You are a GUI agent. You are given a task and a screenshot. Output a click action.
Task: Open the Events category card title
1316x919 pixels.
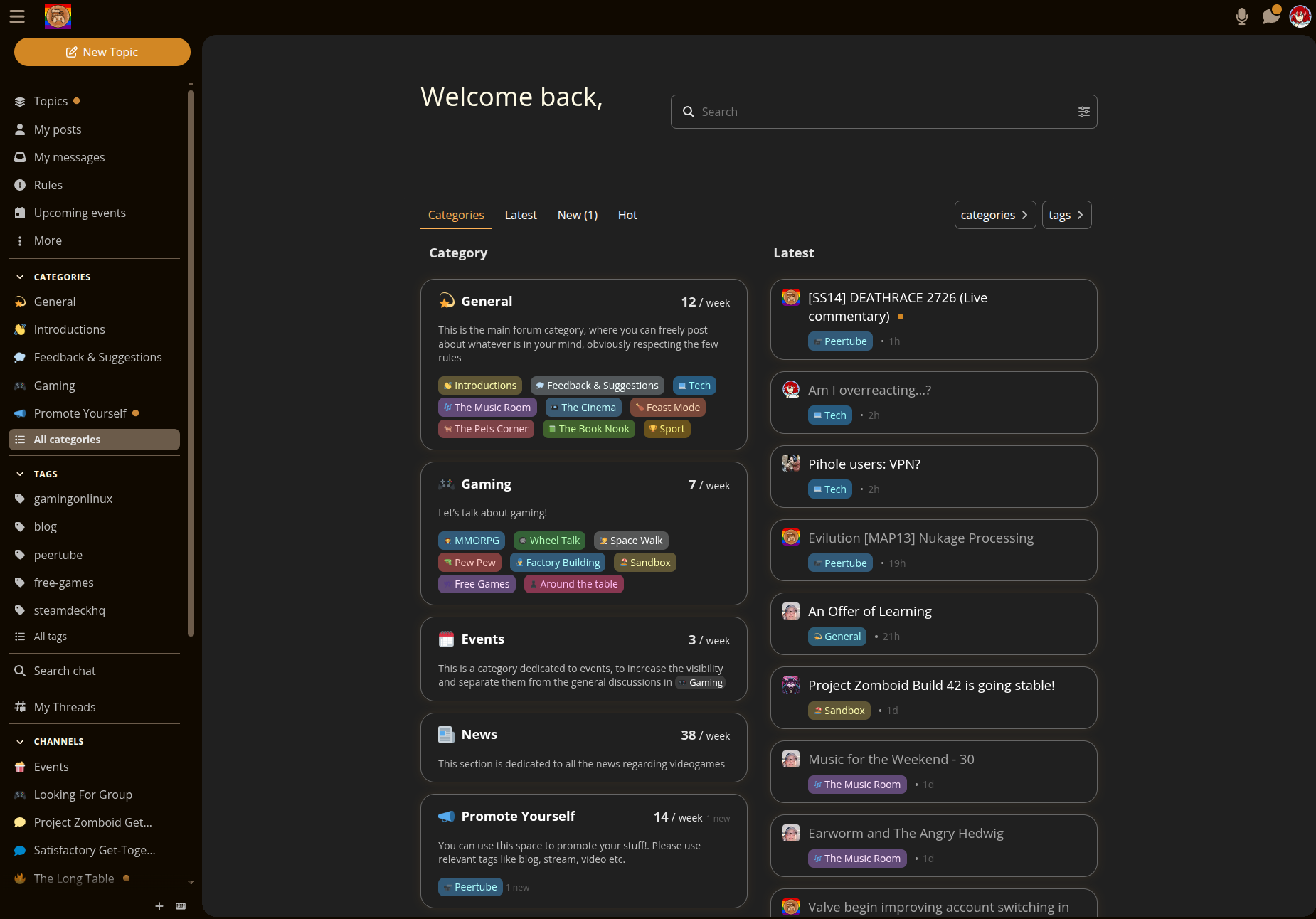click(483, 639)
